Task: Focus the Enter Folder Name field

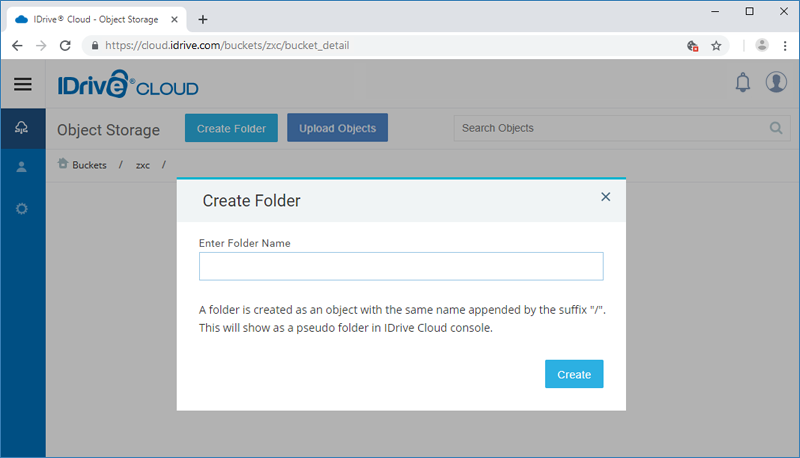Action: (x=401, y=266)
